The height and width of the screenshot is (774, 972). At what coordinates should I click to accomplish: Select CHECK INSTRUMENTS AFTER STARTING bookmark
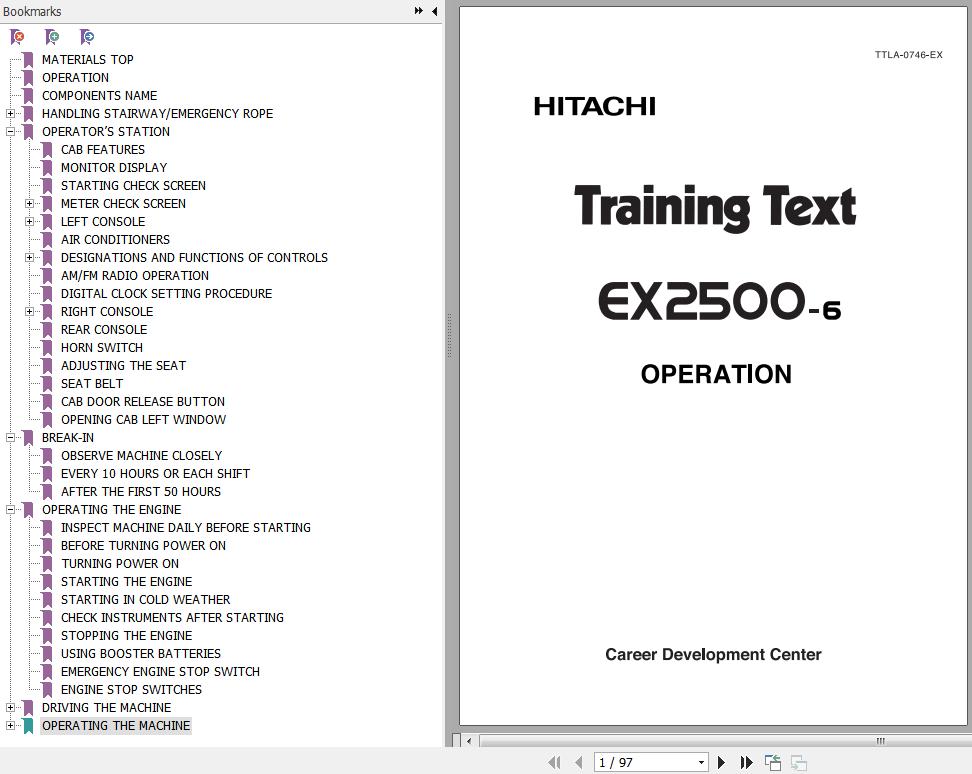pyautogui.click(x=172, y=617)
